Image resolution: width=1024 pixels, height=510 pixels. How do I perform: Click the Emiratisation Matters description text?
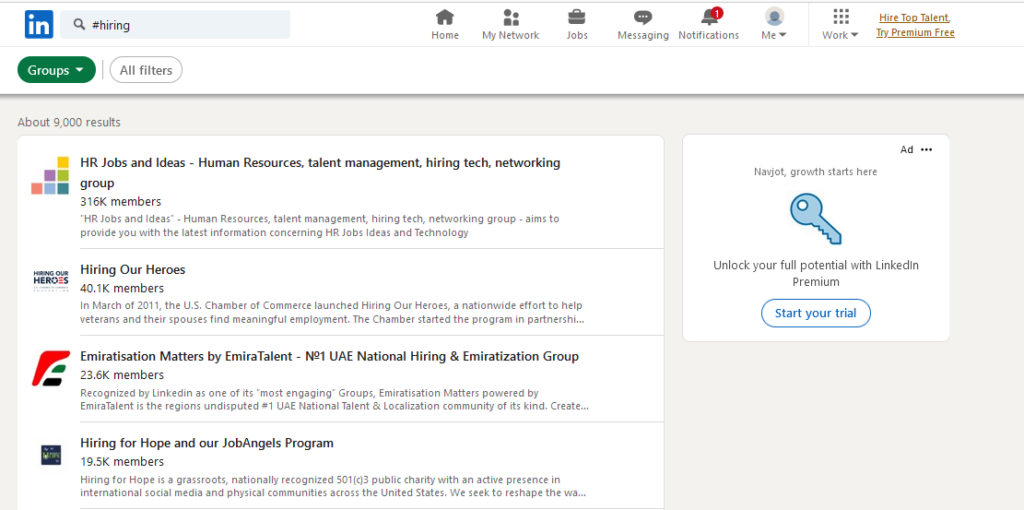click(x=335, y=400)
